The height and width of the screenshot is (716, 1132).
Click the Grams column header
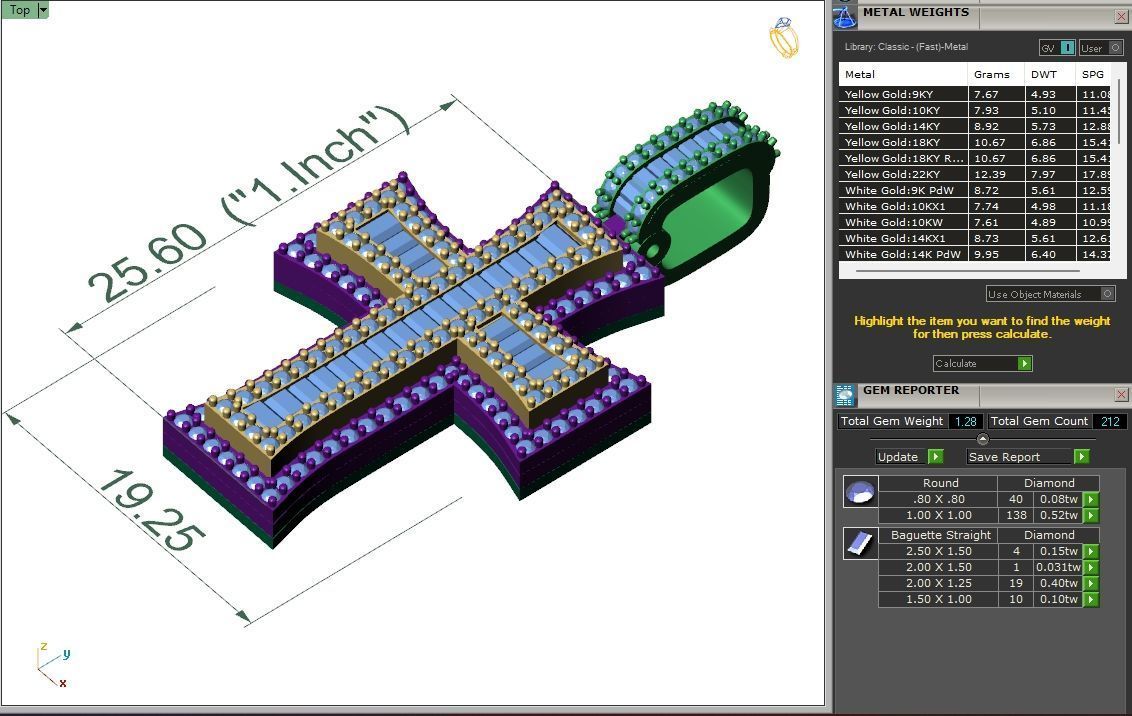coord(996,74)
